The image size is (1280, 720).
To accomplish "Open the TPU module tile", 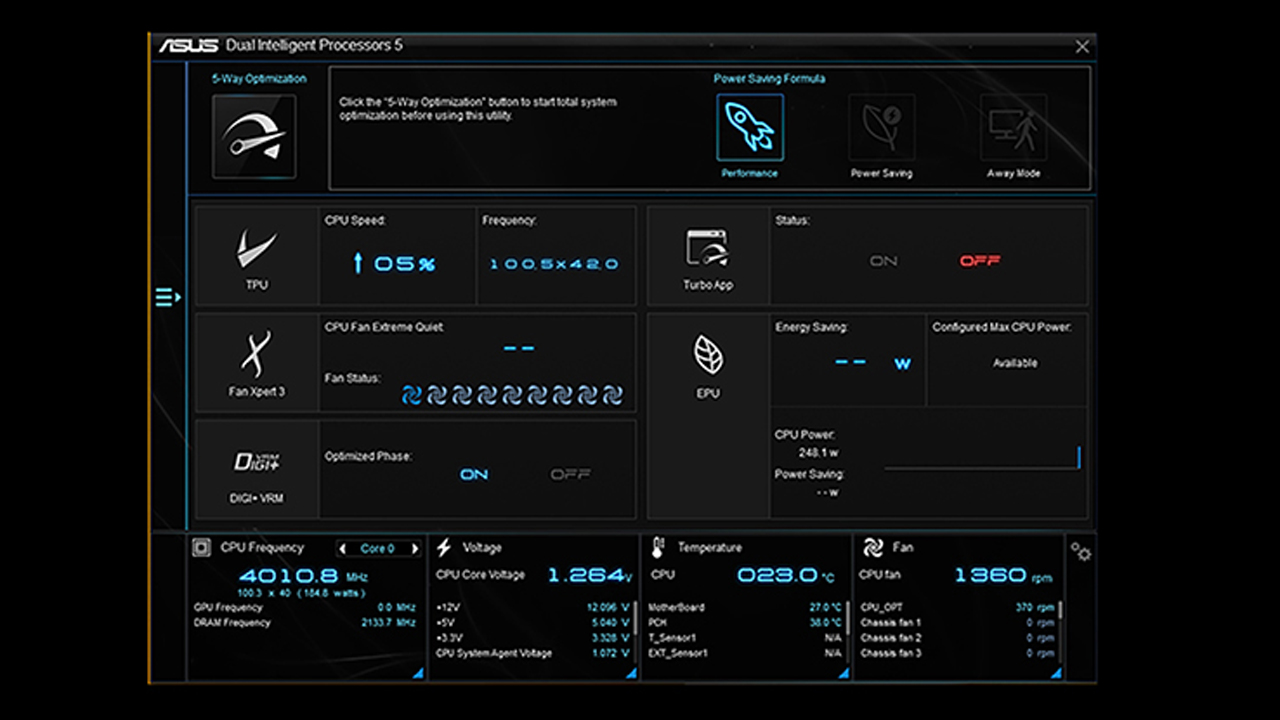I will click(257, 256).
